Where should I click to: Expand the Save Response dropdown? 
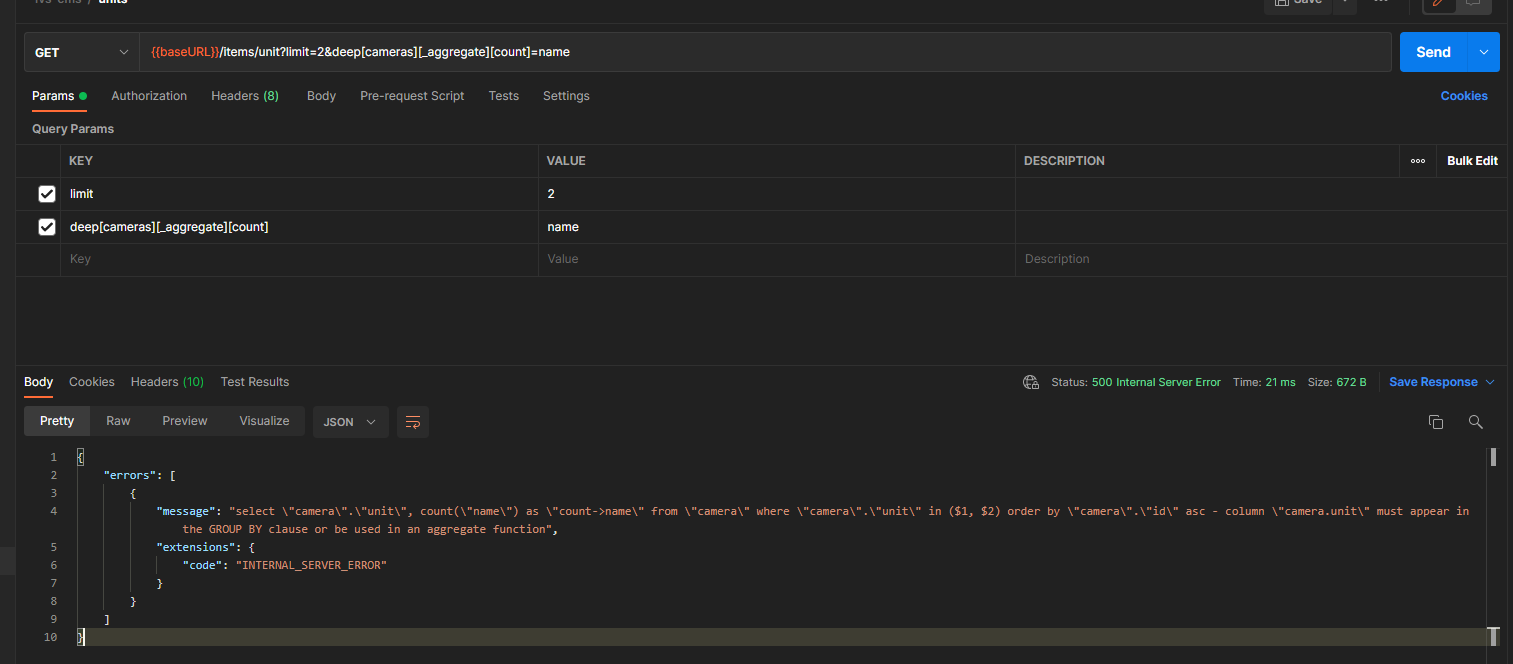(1490, 382)
